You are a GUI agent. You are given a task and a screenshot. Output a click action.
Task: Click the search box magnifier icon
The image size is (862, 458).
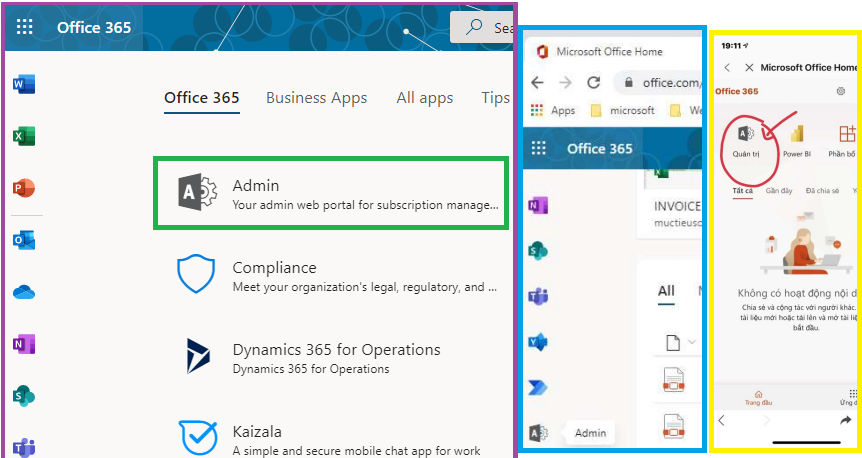pyautogui.click(x=474, y=27)
